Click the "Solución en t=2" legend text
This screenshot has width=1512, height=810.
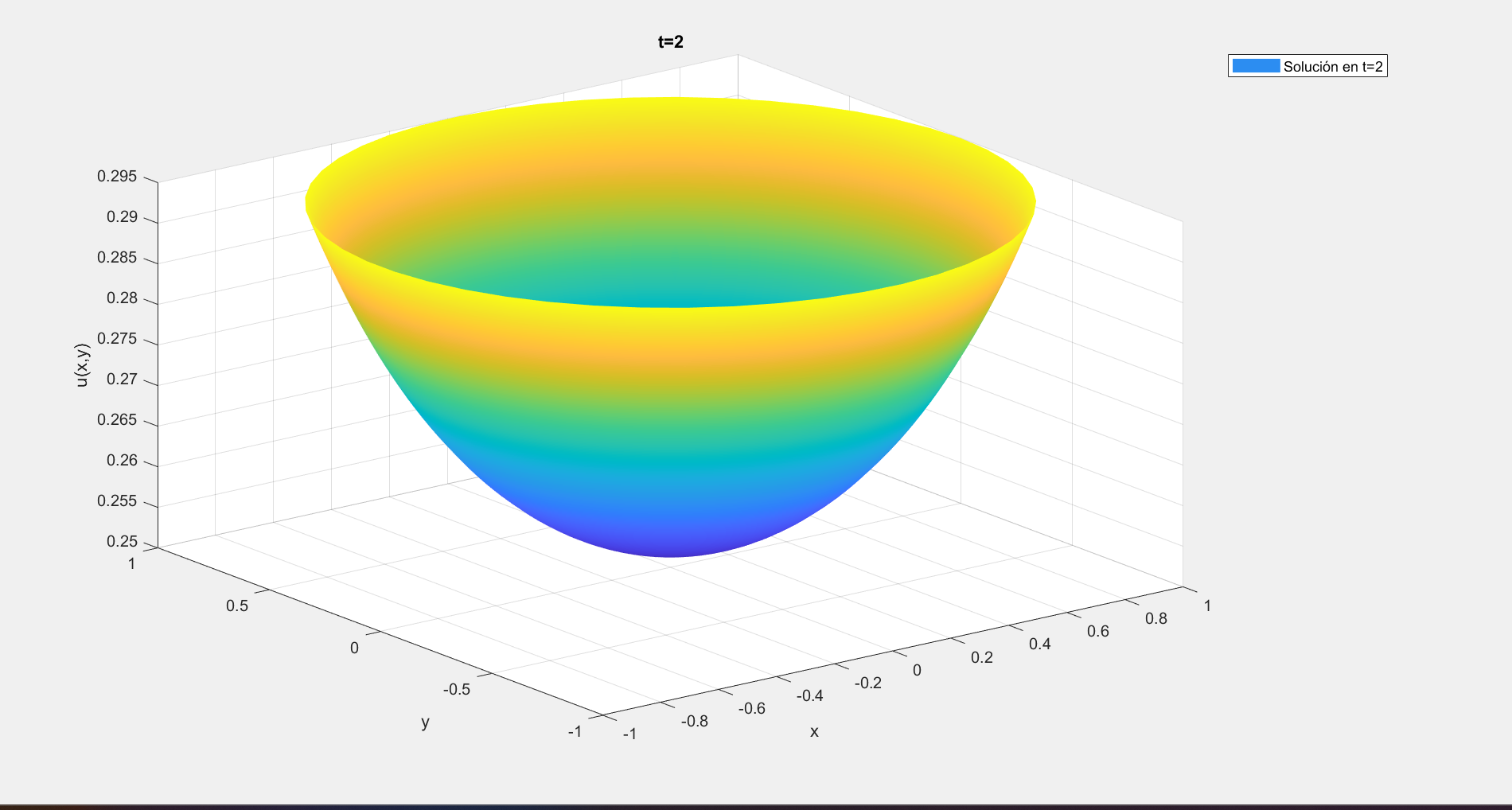1333,67
